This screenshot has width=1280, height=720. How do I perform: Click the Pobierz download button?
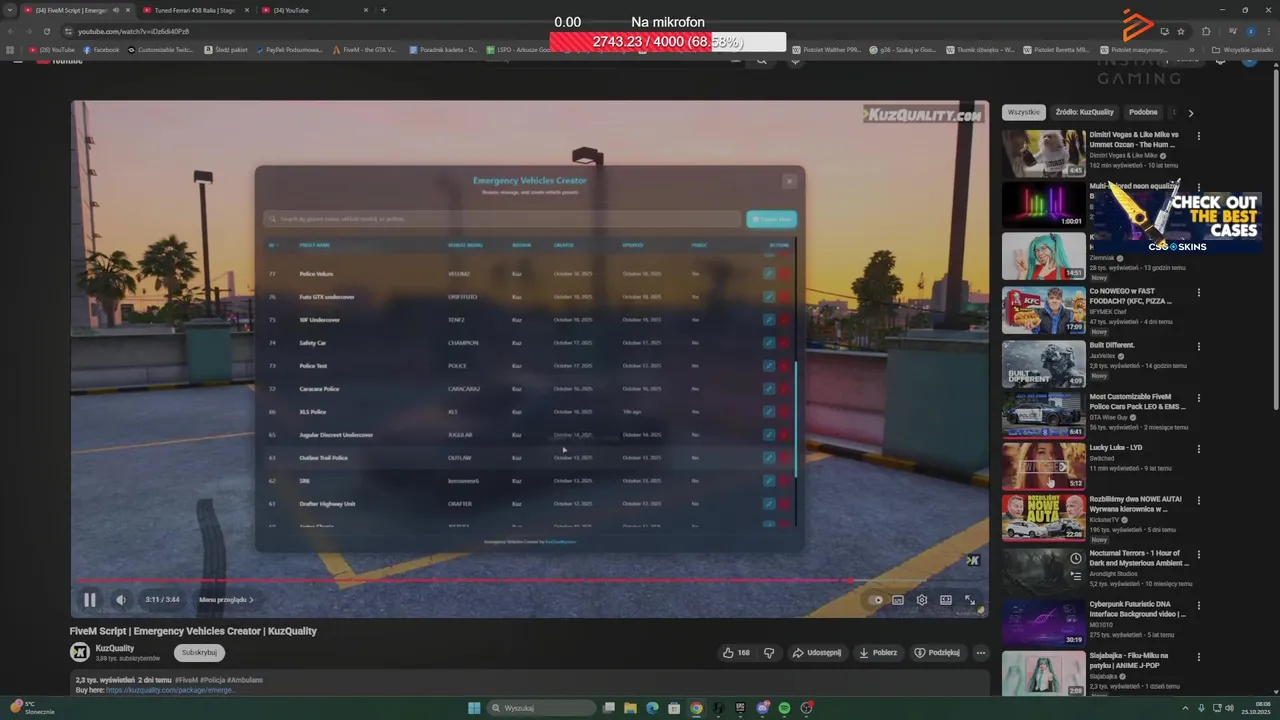(x=878, y=653)
